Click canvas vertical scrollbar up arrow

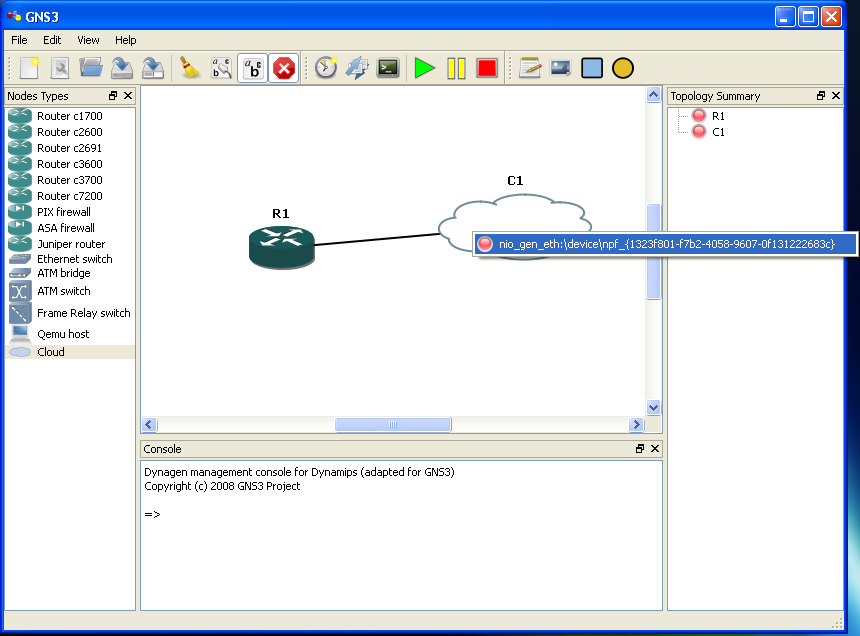[x=653, y=95]
